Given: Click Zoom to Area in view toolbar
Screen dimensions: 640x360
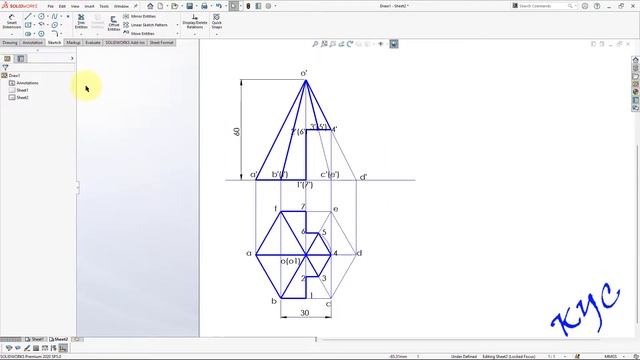Looking at the screenshot, I should pos(324,44).
